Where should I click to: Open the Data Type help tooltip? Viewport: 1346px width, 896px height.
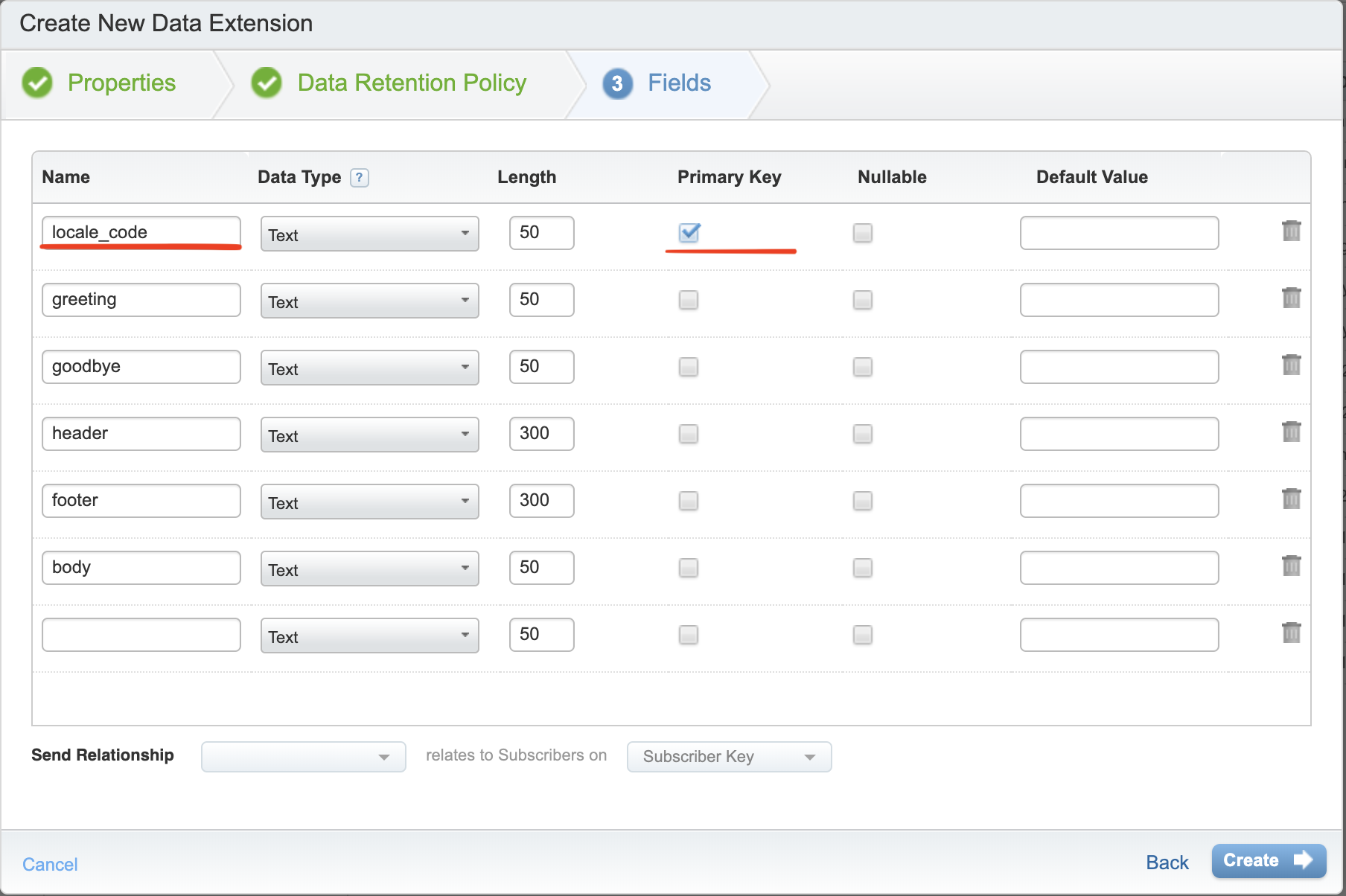point(359,177)
